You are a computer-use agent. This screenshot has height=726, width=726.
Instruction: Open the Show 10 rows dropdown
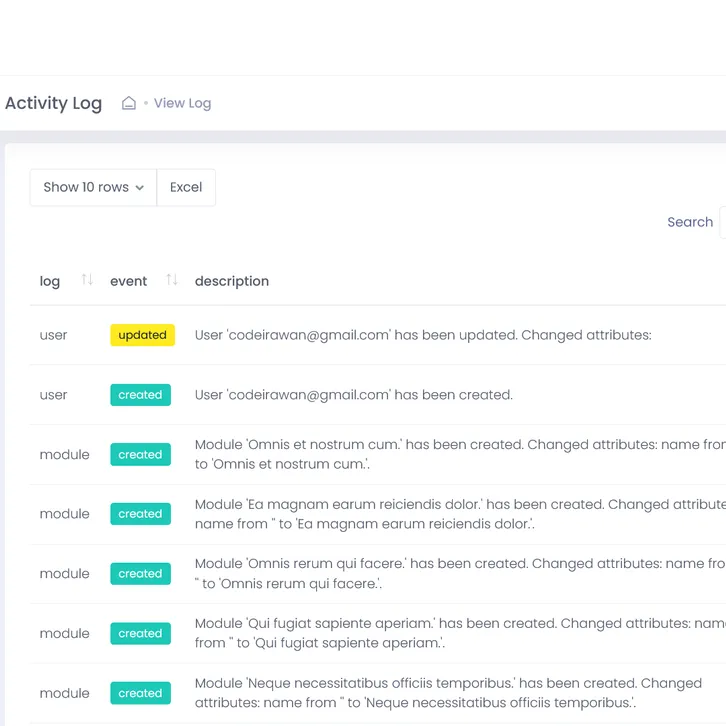coord(93,187)
